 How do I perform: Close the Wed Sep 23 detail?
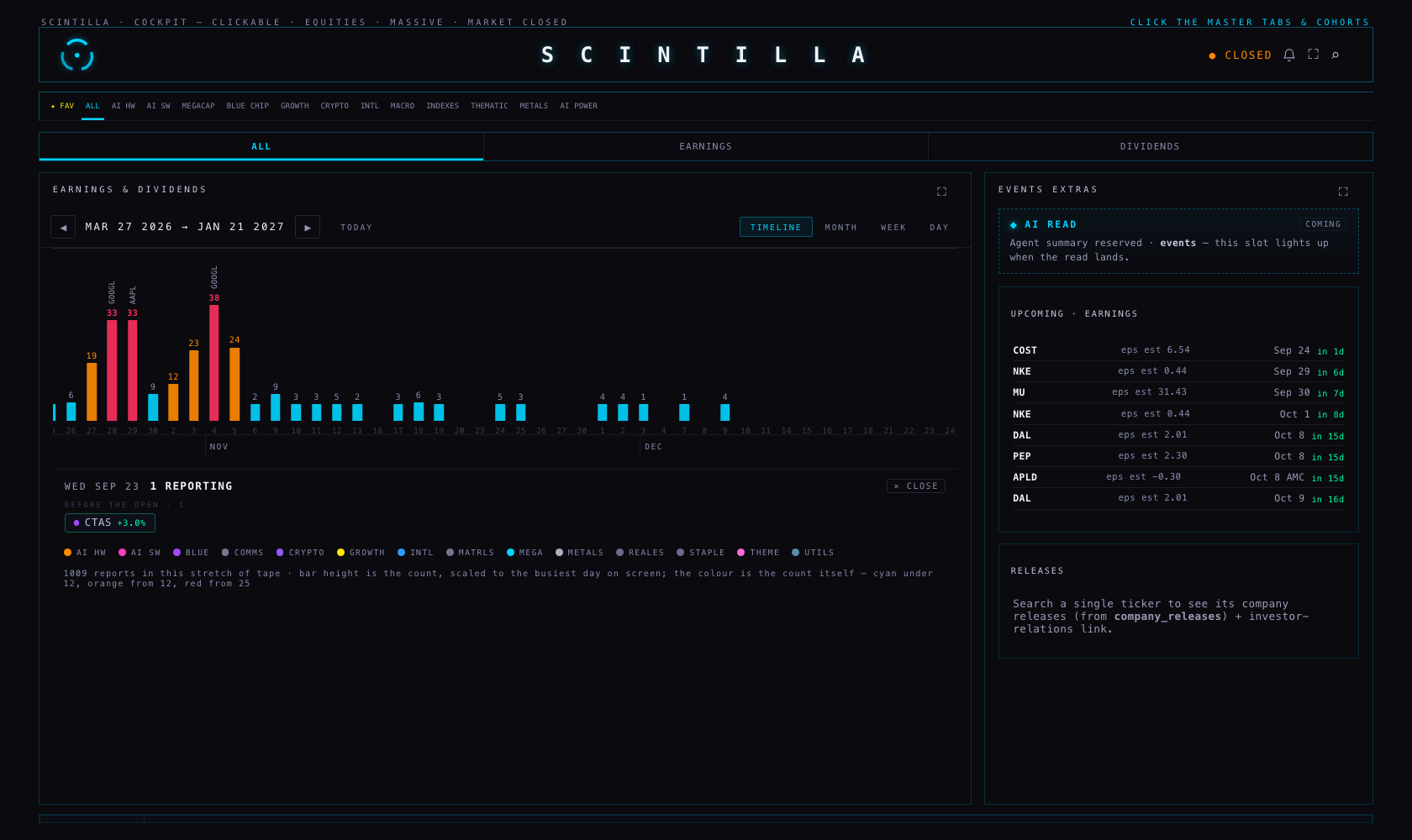[x=916, y=486]
